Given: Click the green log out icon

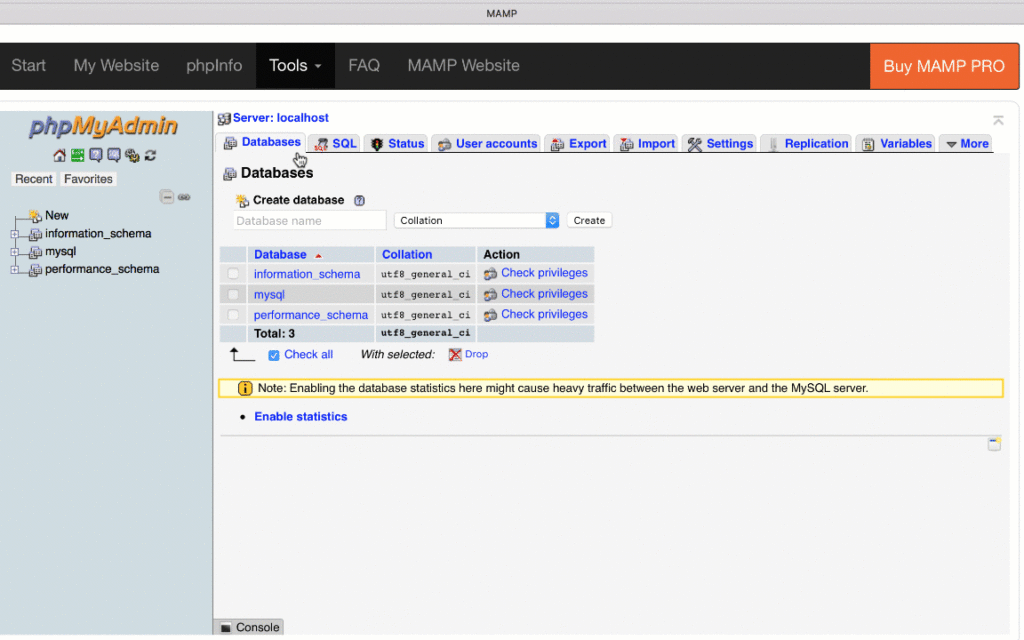Looking at the screenshot, I should (78, 155).
